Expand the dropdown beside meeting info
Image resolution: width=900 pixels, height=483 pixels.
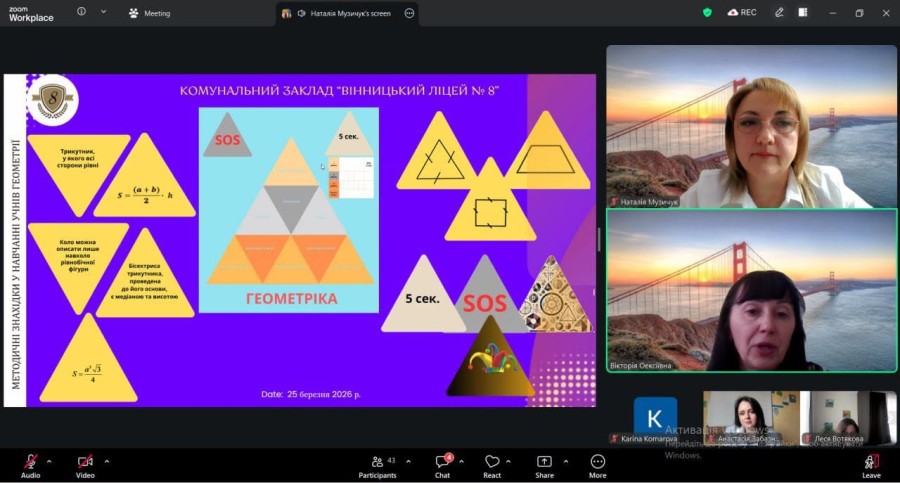point(103,11)
